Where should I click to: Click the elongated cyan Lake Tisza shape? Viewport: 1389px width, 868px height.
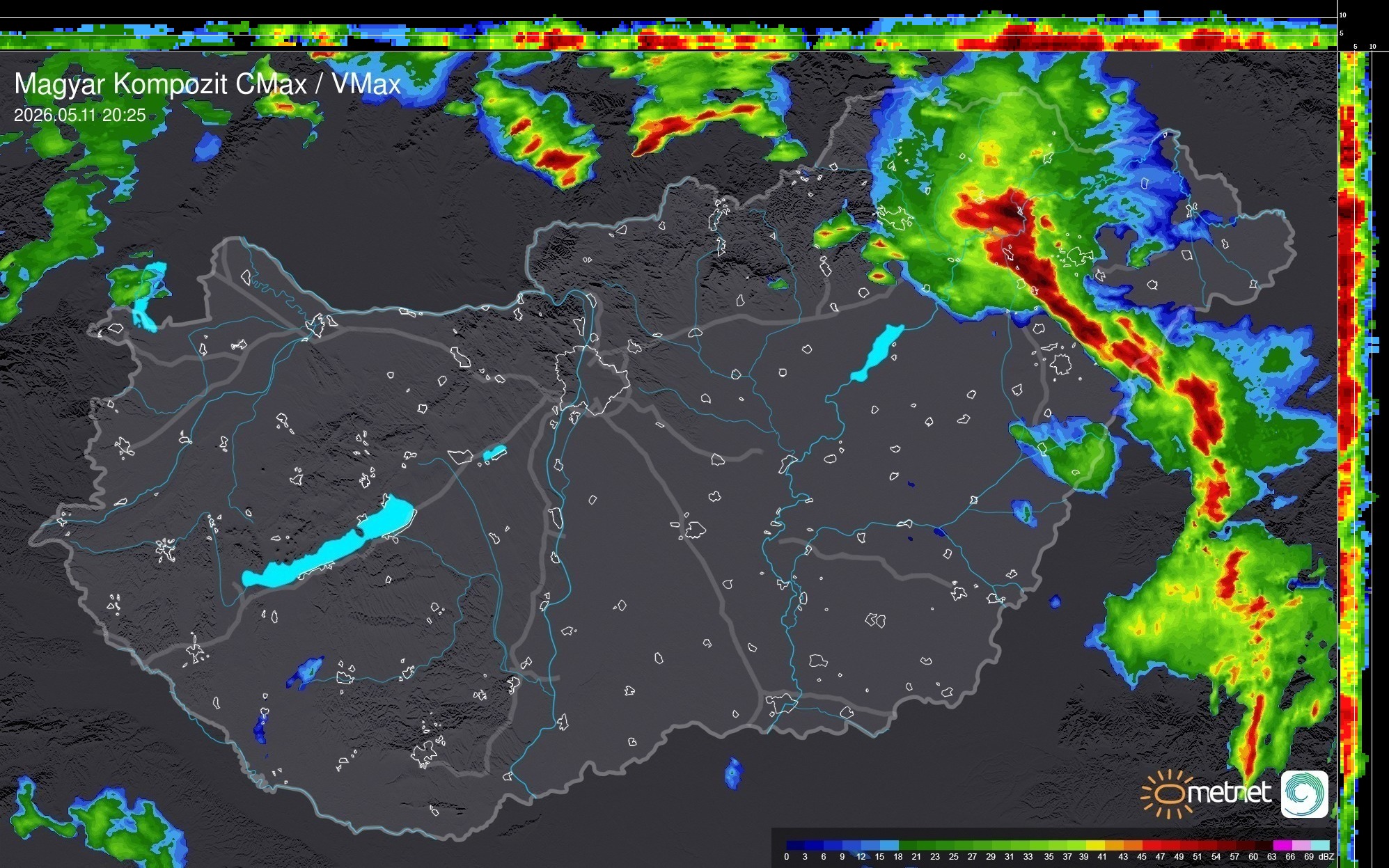(877, 353)
